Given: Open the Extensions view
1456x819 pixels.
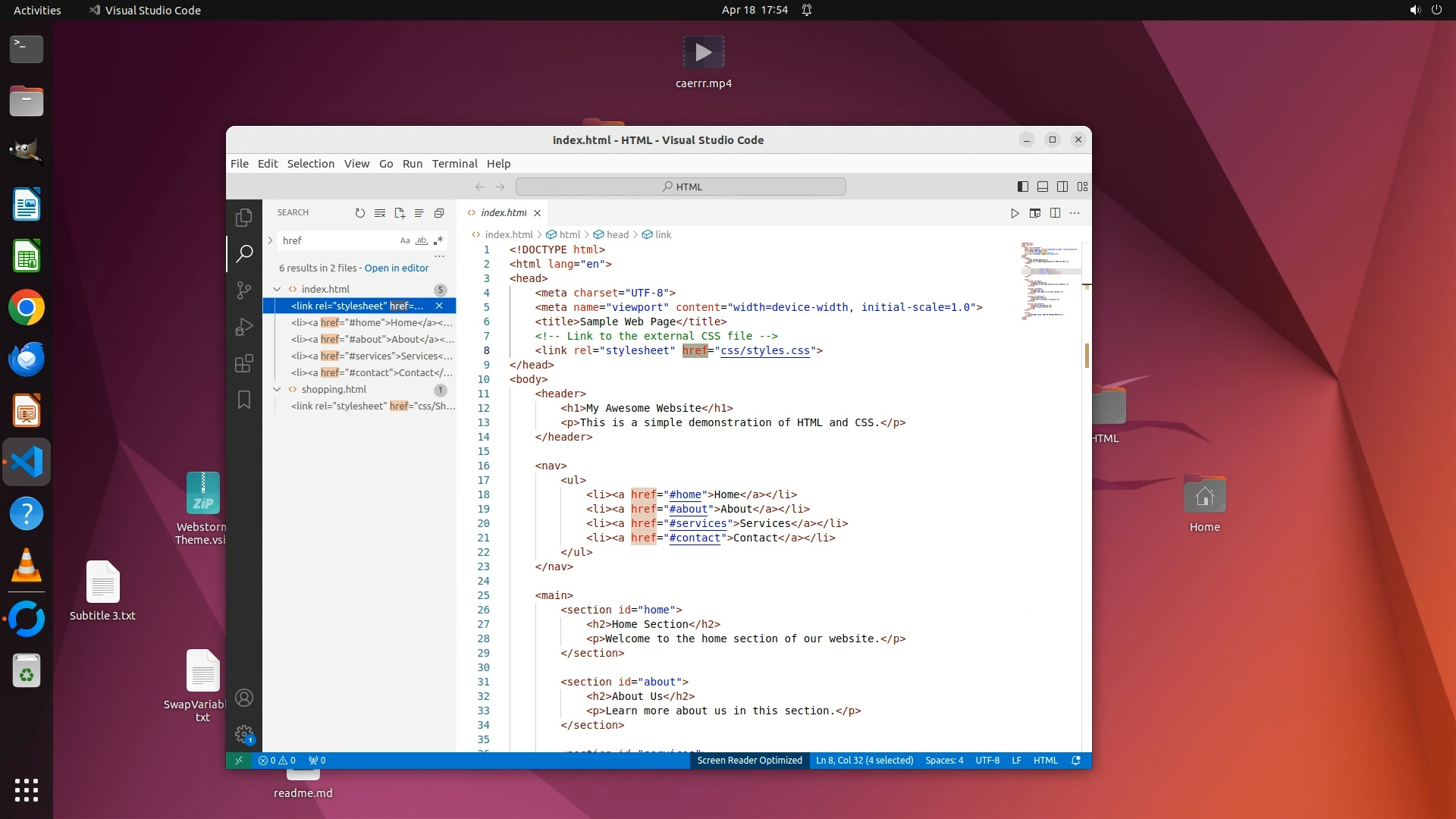Looking at the screenshot, I should (x=243, y=363).
